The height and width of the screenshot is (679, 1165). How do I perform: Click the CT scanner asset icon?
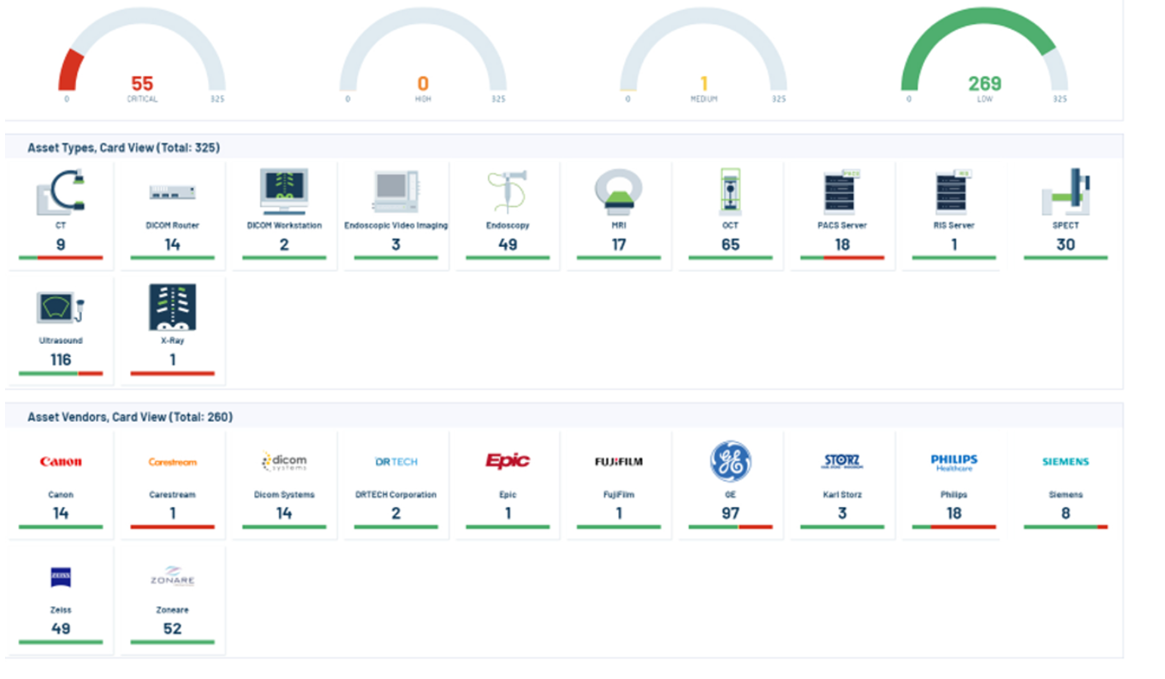click(60, 192)
